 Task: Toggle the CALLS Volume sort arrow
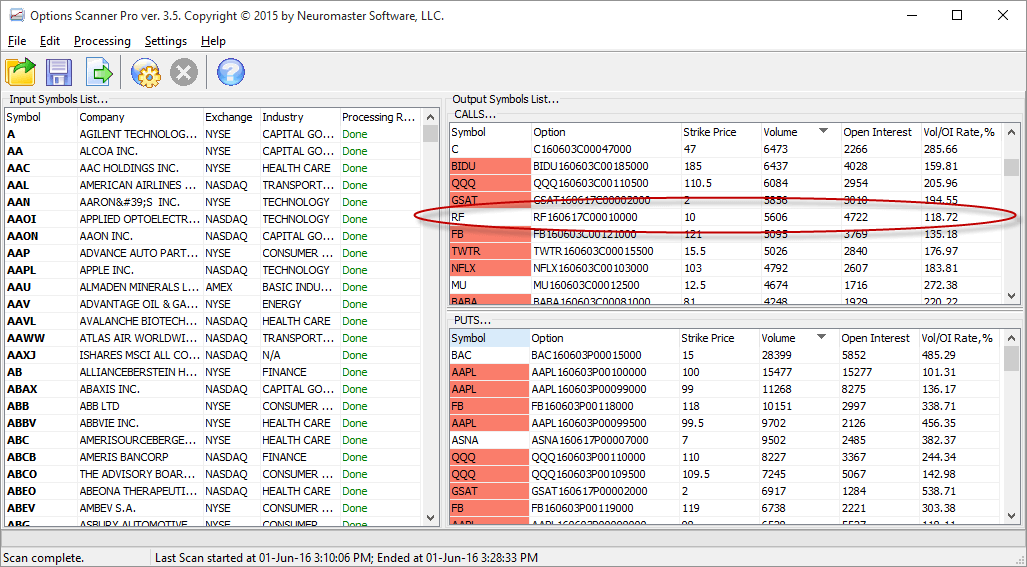click(823, 132)
